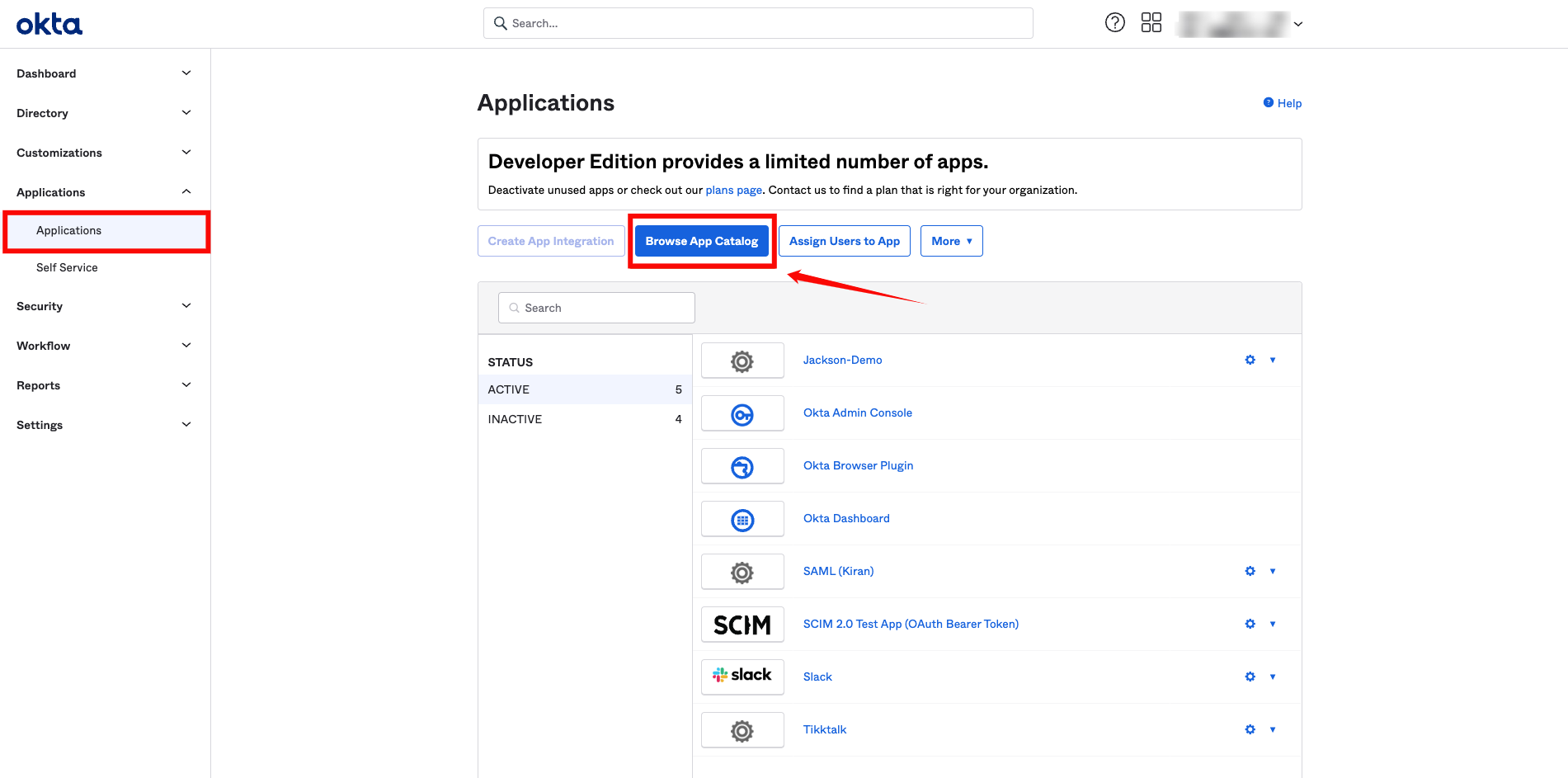The width and height of the screenshot is (1568, 778).
Task: Open the help question mark icon
Action: click(1114, 23)
